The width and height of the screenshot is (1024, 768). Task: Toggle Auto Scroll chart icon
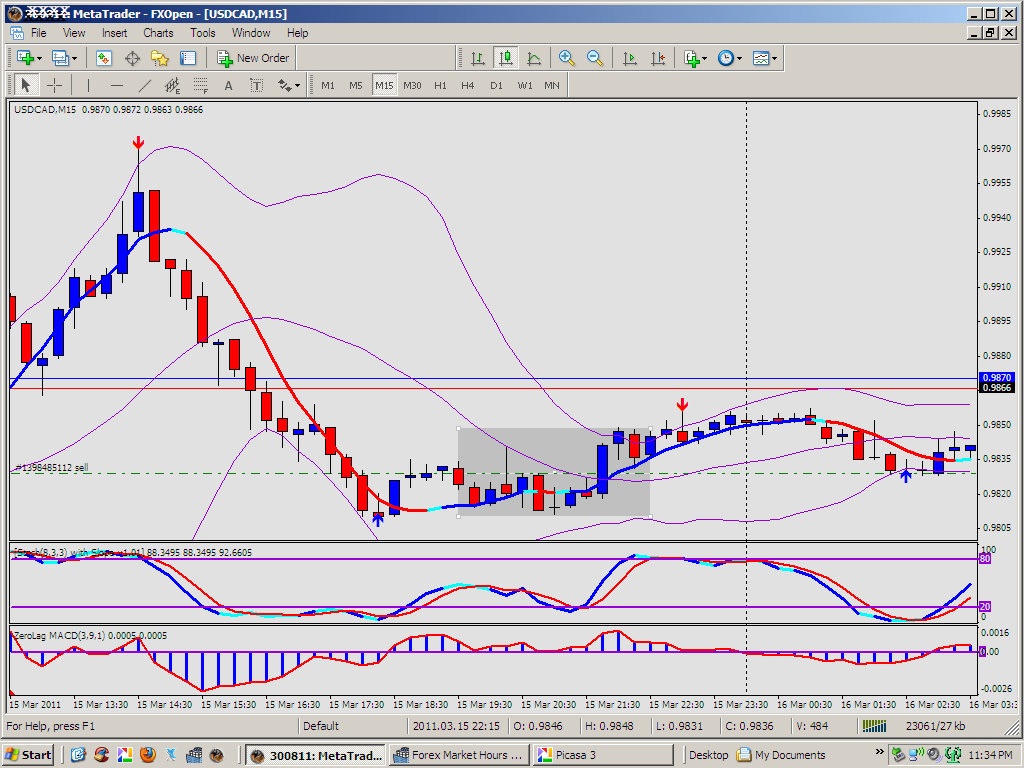(630, 58)
